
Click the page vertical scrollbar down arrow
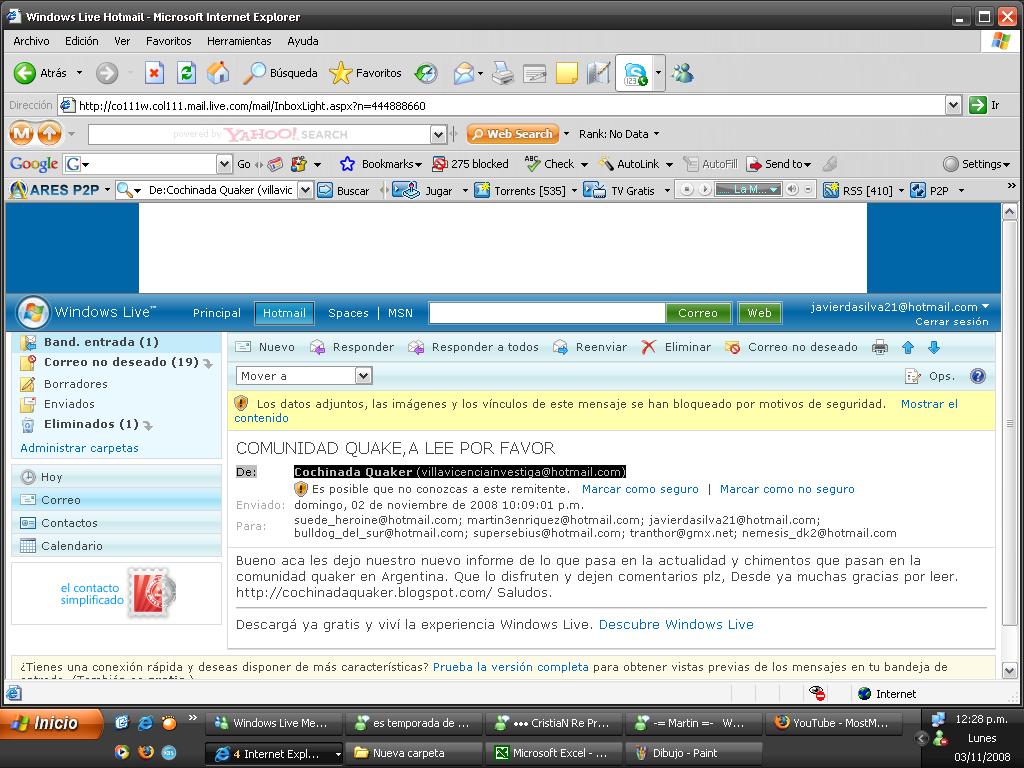tap(1009, 671)
